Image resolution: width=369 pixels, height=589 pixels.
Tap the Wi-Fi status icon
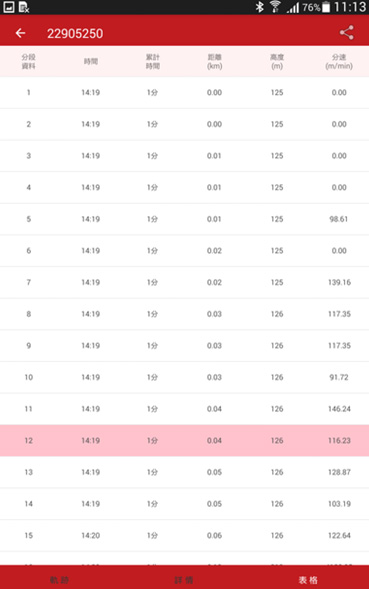point(275,7)
